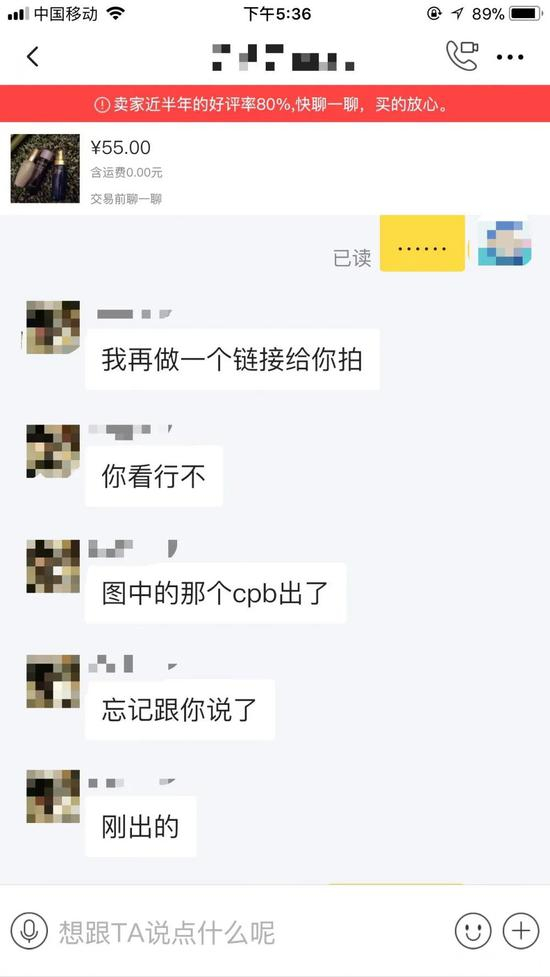The height and width of the screenshot is (977, 550).
Task: Open the ¥55.00 product thumbnail
Action: [45, 168]
